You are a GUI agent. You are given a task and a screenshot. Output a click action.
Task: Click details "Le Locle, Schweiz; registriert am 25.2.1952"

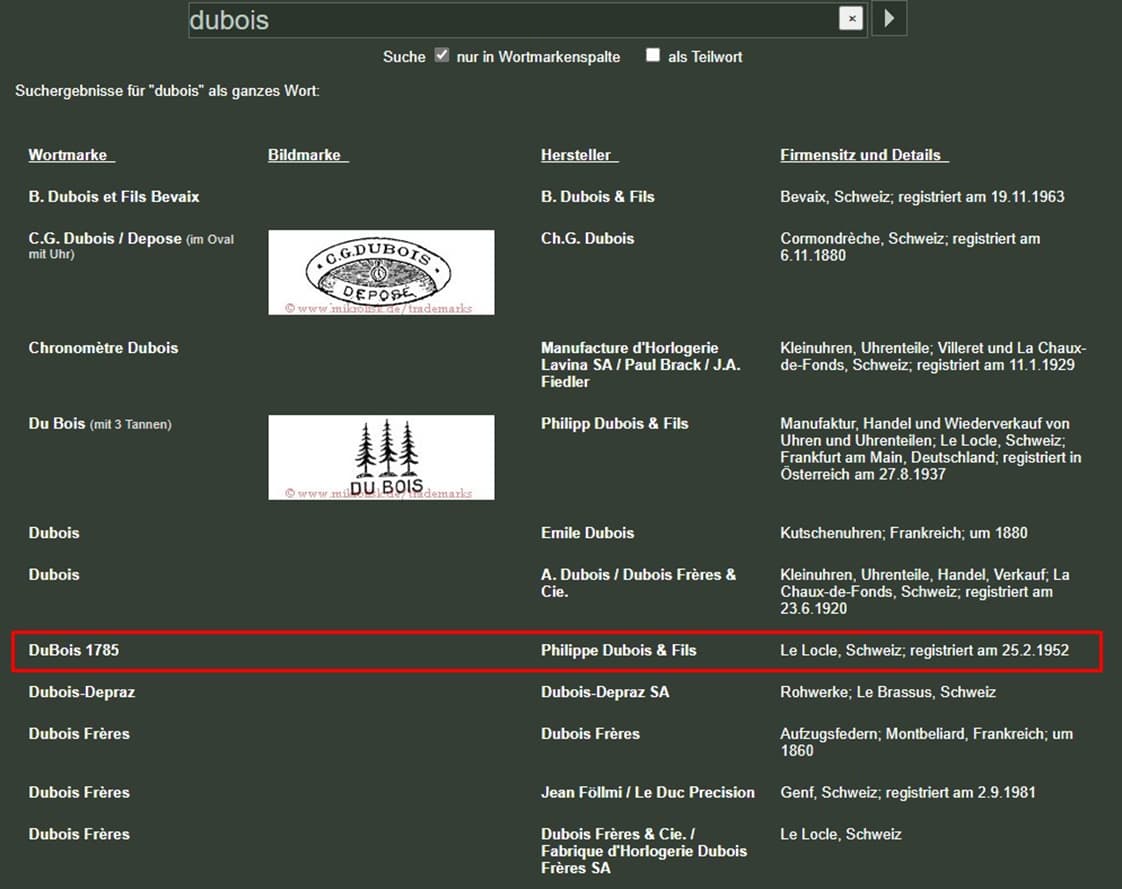tap(925, 651)
